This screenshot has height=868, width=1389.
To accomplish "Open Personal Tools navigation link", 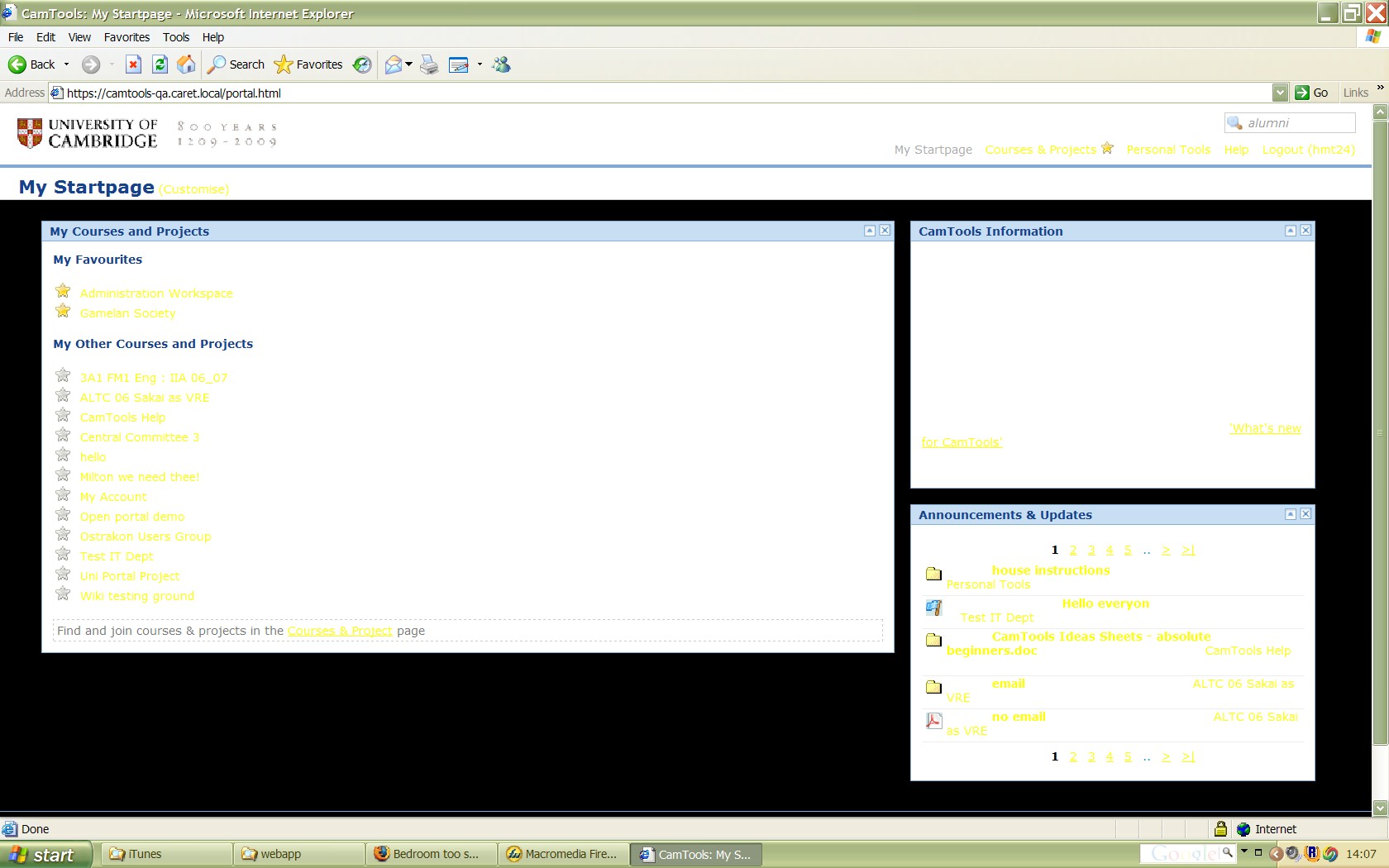I will (1168, 150).
